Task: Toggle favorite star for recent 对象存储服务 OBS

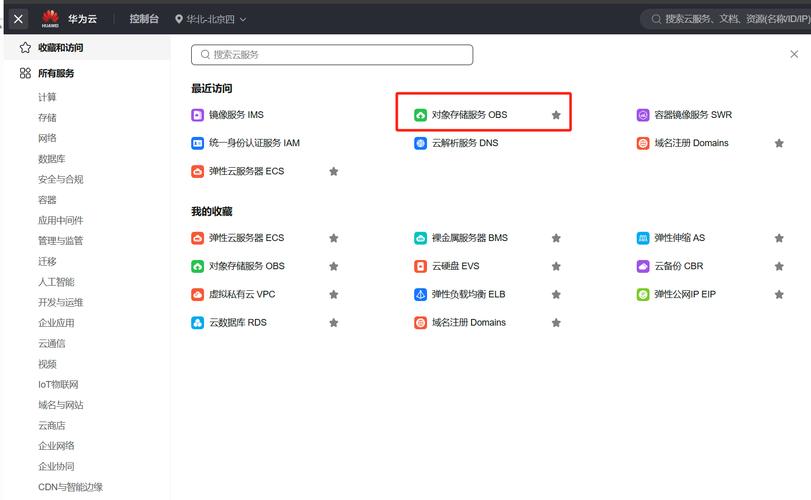Action: coord(556,115)
